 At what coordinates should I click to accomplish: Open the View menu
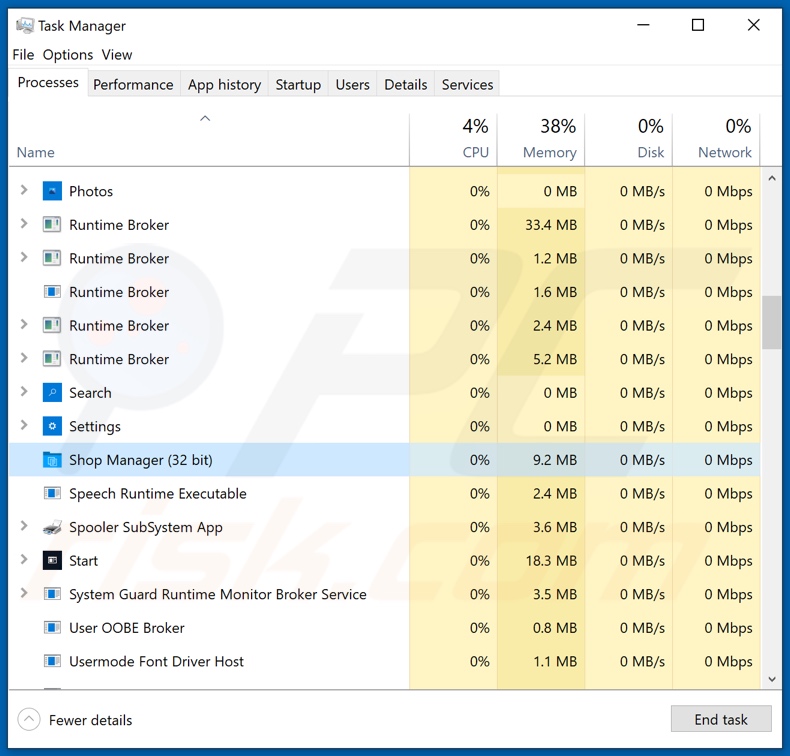(x=117, y=54)
